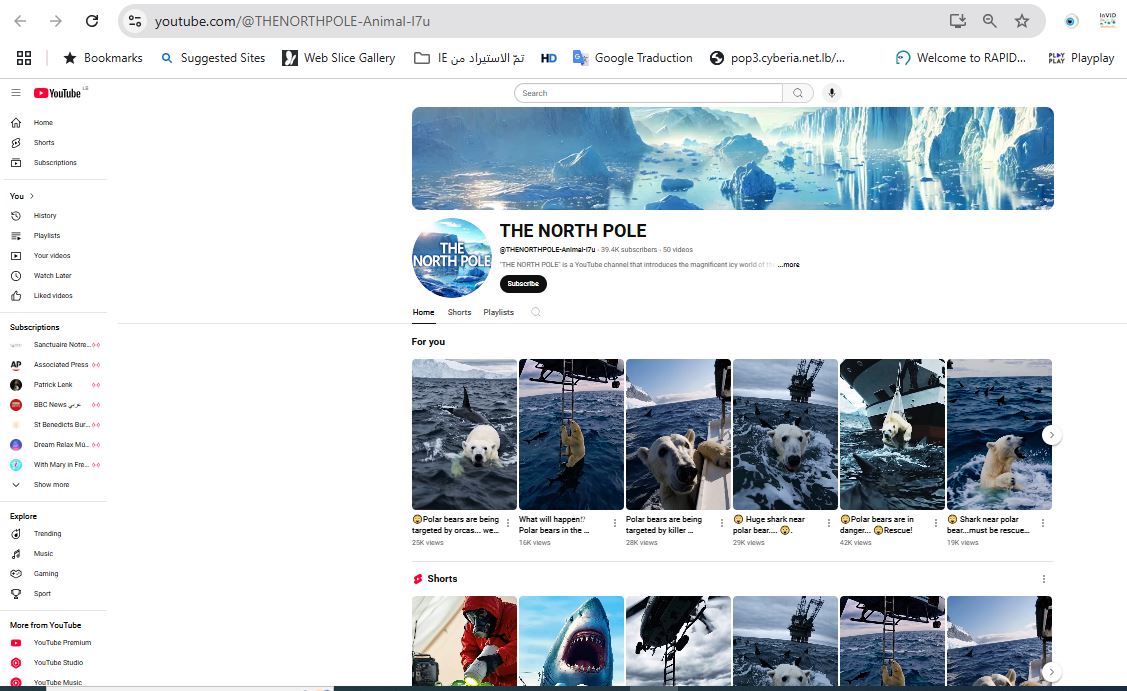Bookmark this page with star icon

[1021, 21]
